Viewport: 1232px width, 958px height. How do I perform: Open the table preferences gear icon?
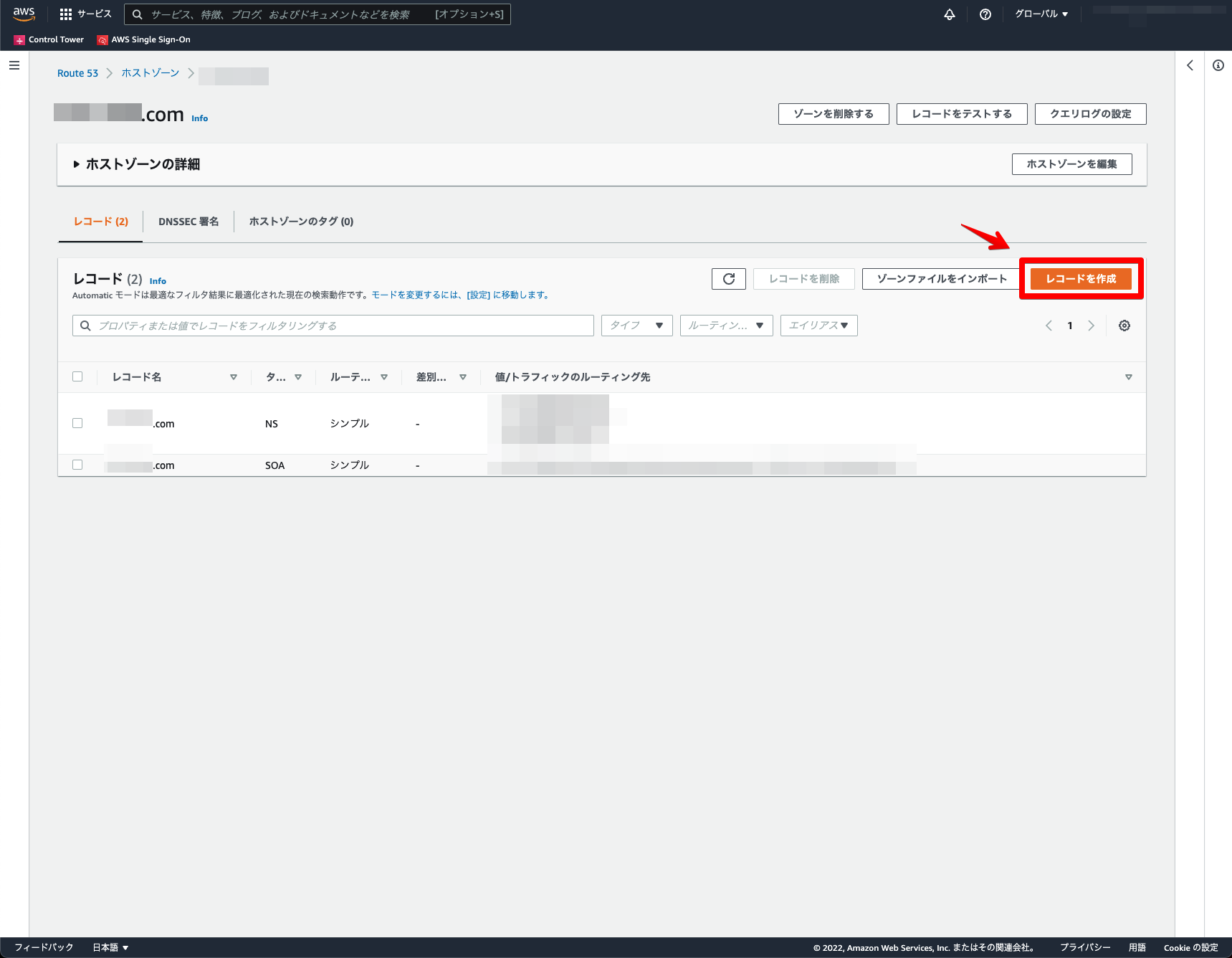click(x=1124, y=326)
